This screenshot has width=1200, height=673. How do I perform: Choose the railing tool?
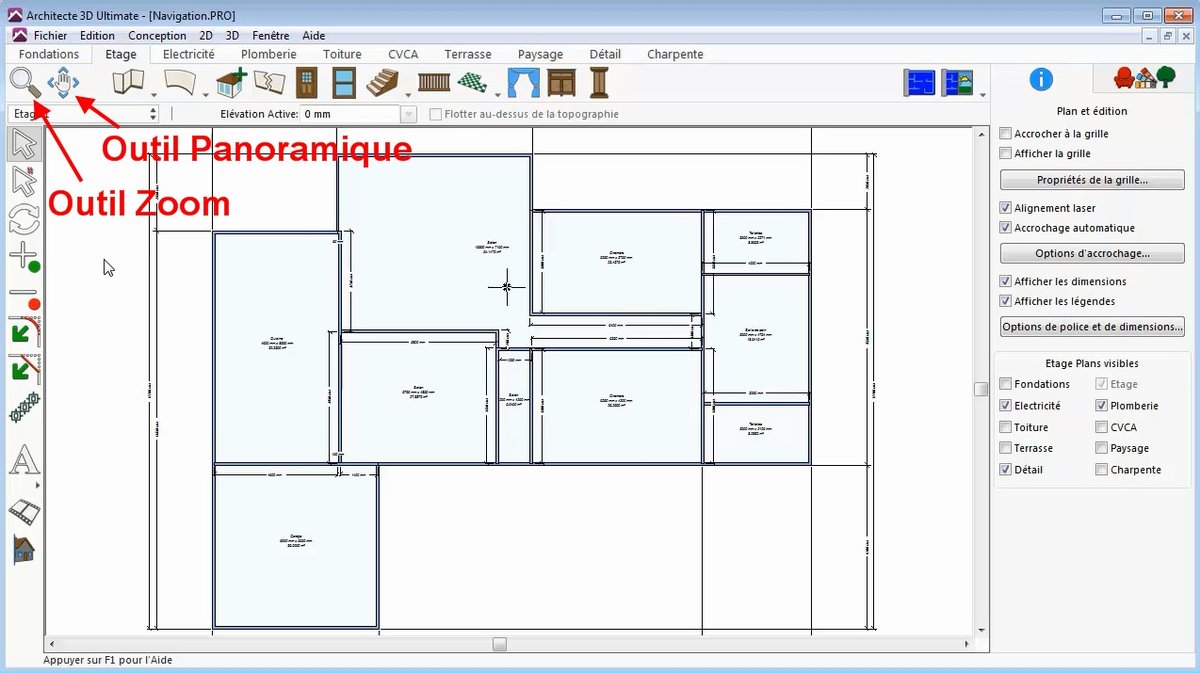coord(433,82)
